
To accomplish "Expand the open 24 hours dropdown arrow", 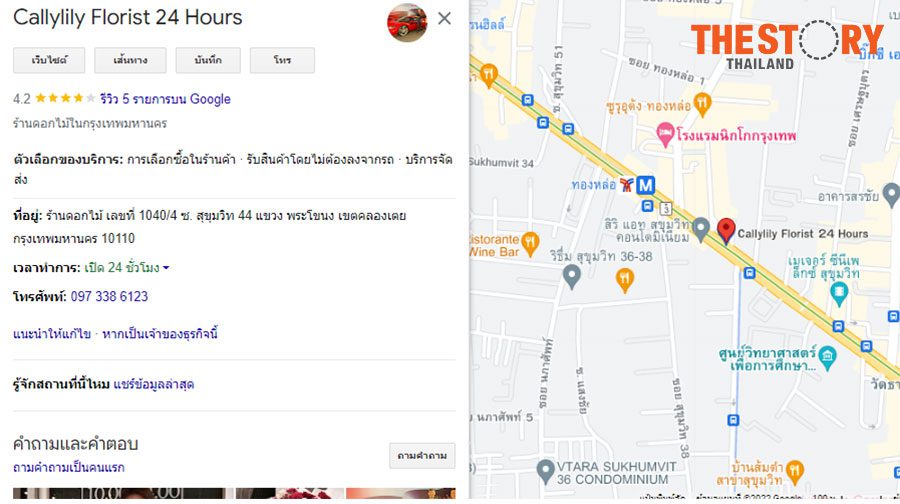I will click(166, 267).
